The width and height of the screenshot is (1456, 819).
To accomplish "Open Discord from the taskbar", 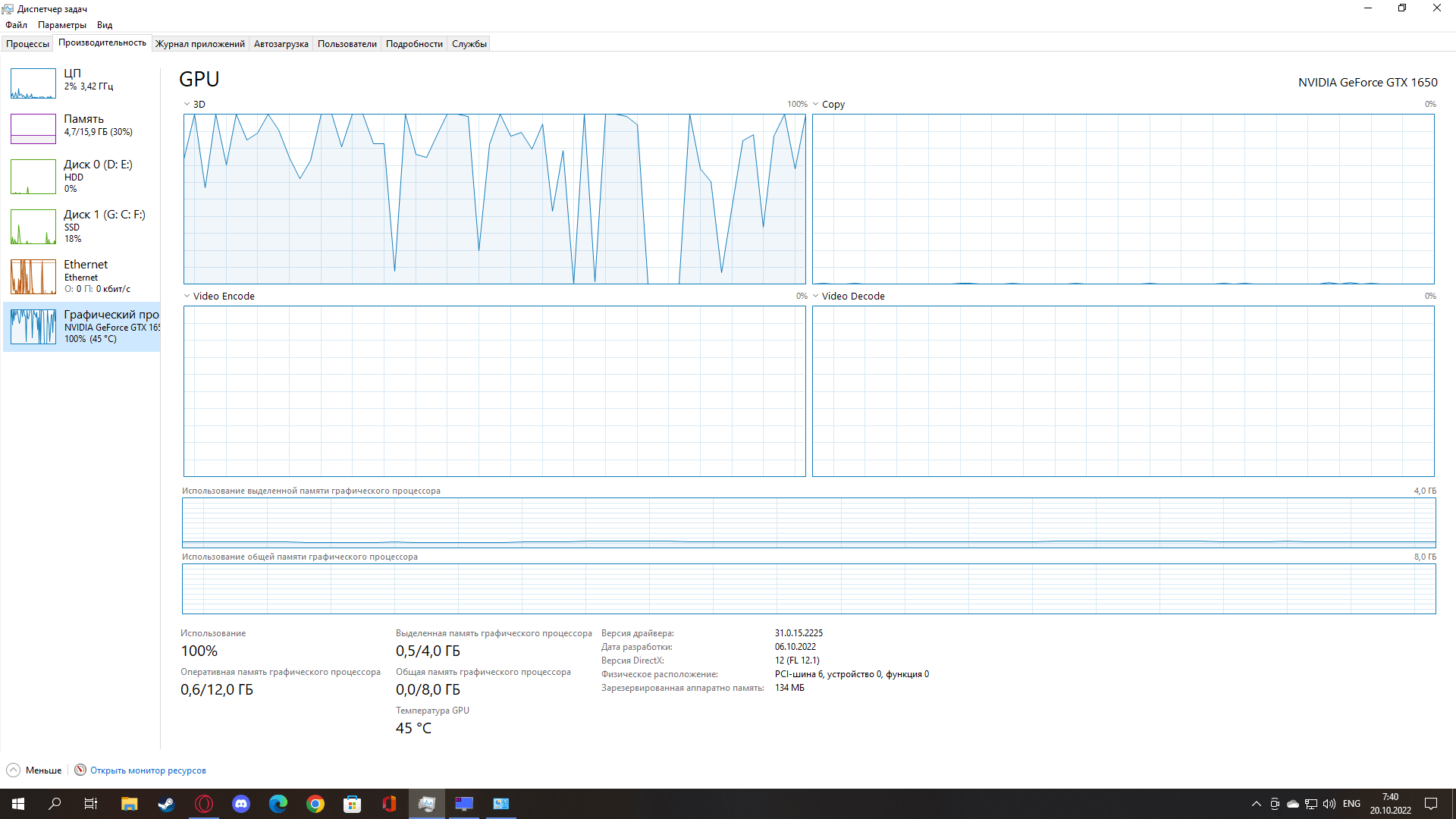I will [241, 804].
